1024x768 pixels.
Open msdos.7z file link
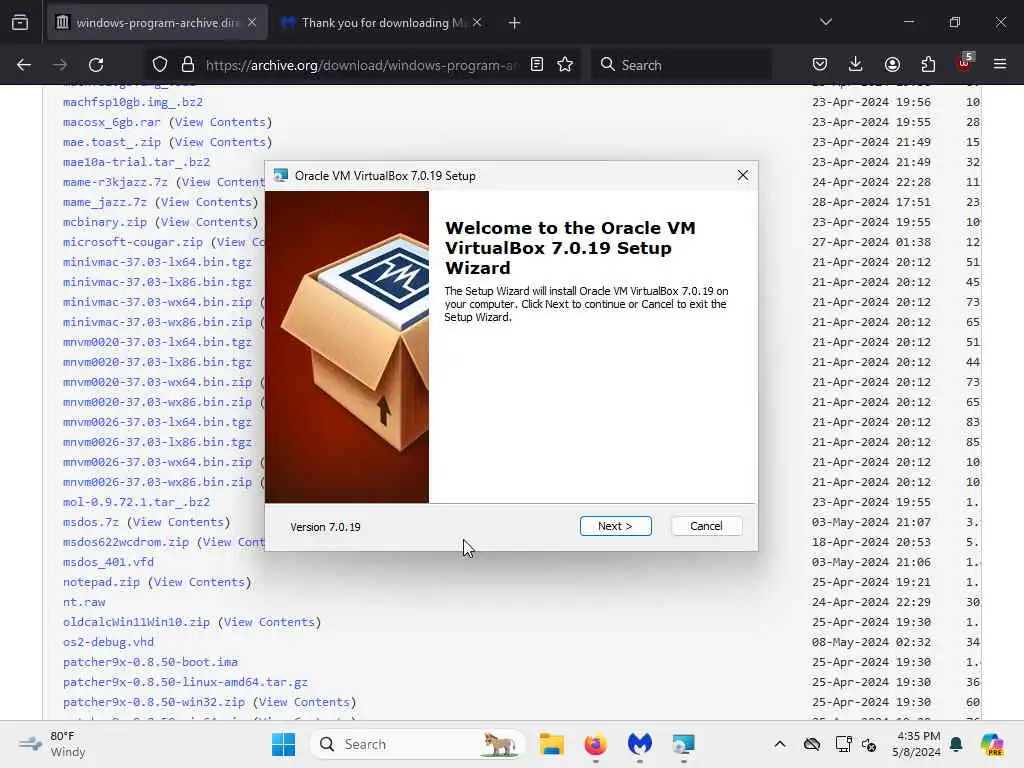tap(91, 522)
